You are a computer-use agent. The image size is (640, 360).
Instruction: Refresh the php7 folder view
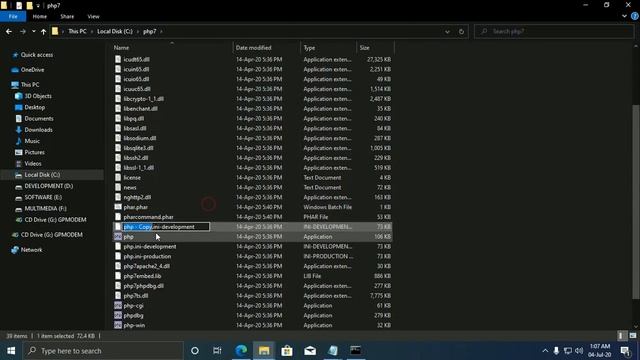pos(461,31)
